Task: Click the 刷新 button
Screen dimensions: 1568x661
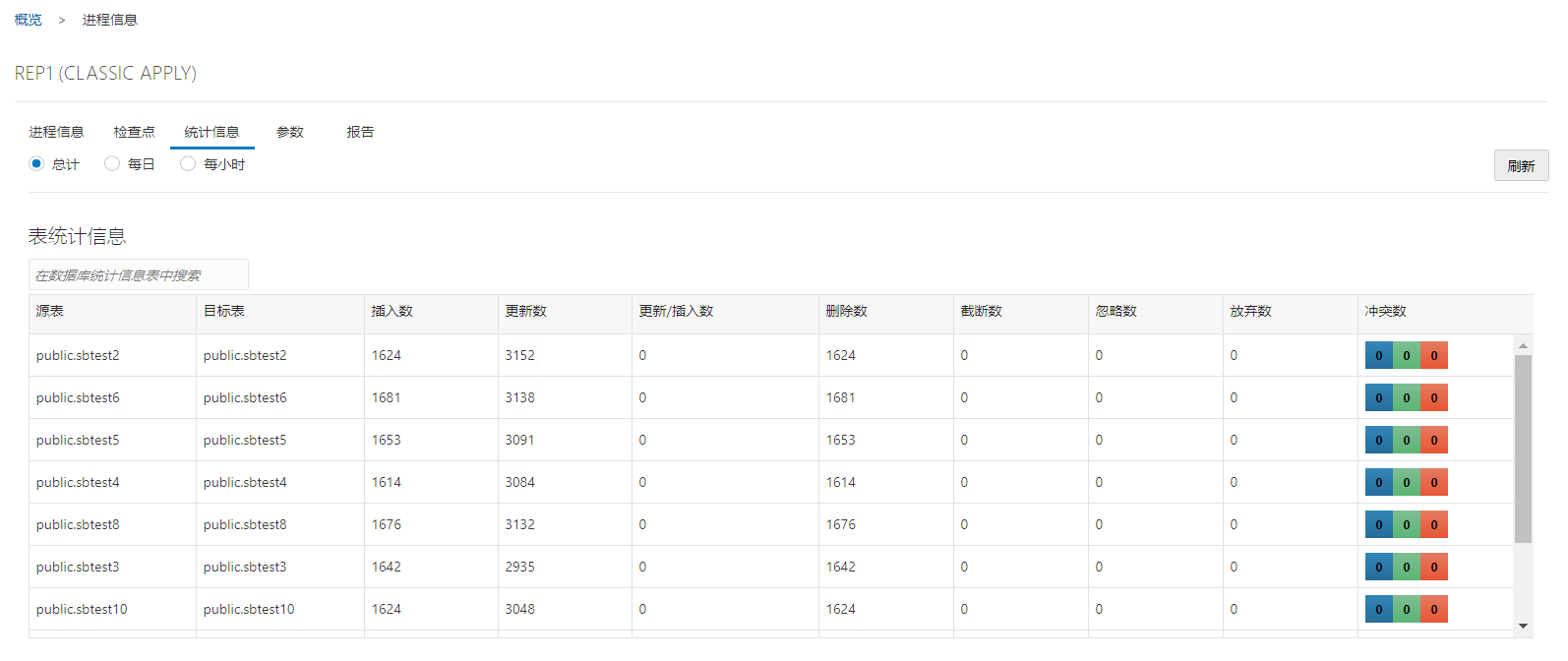Action: (x=1521, y=166)
